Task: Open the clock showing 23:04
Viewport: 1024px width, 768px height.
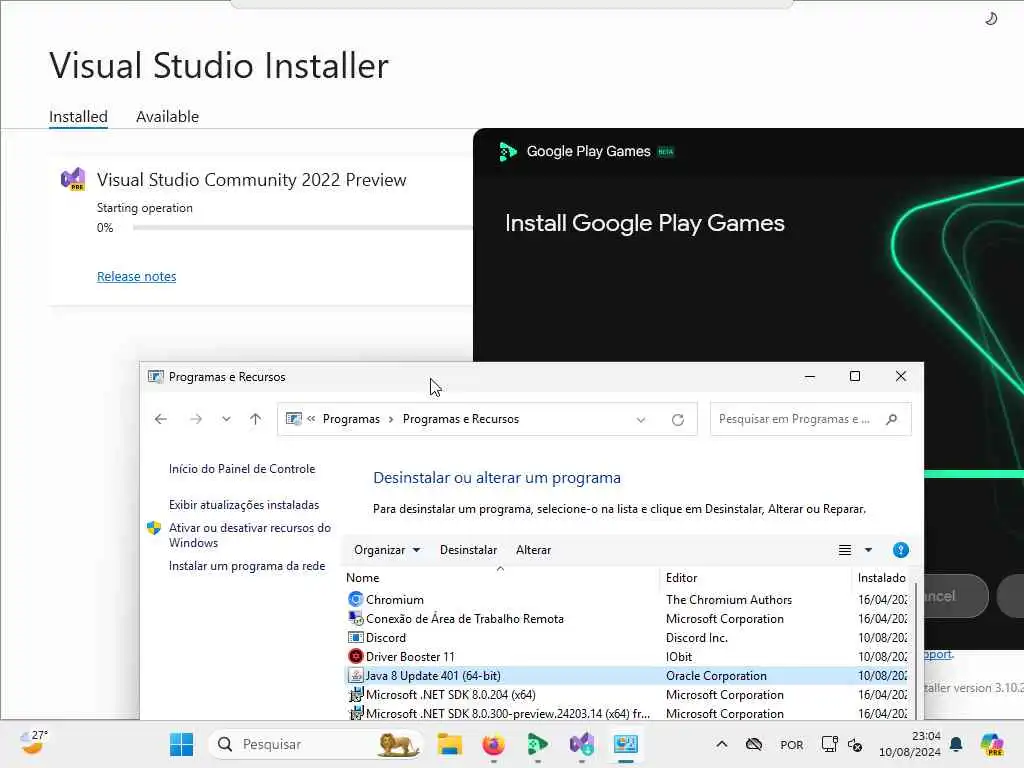Action: pos(909,744)
